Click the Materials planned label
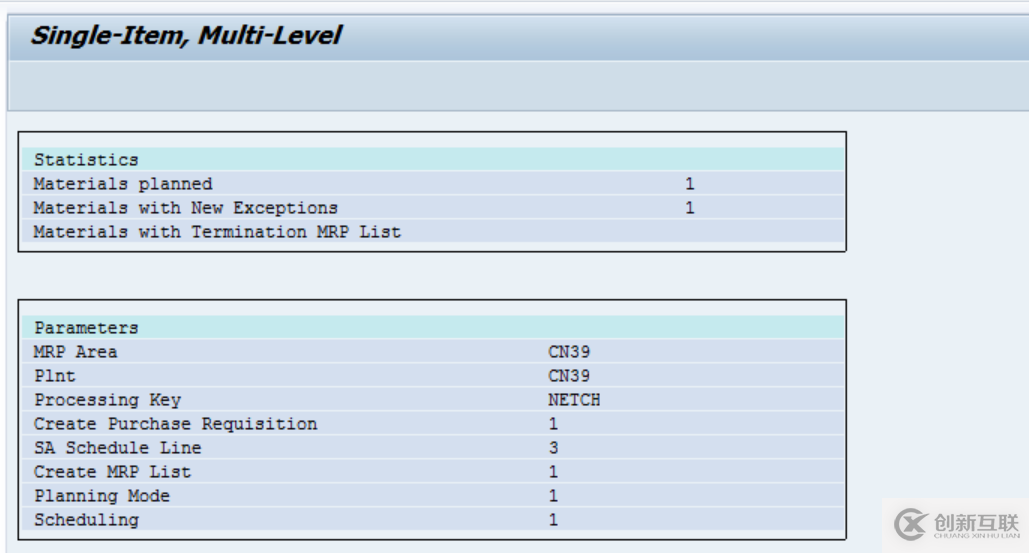The height and width of the screenshot is (553, 1029). tap(123, 184)
